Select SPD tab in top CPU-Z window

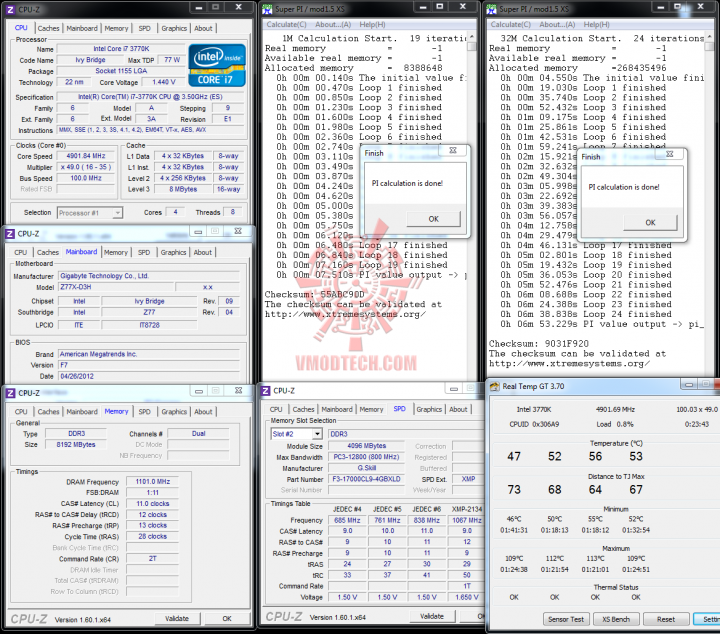click(145, 28)
